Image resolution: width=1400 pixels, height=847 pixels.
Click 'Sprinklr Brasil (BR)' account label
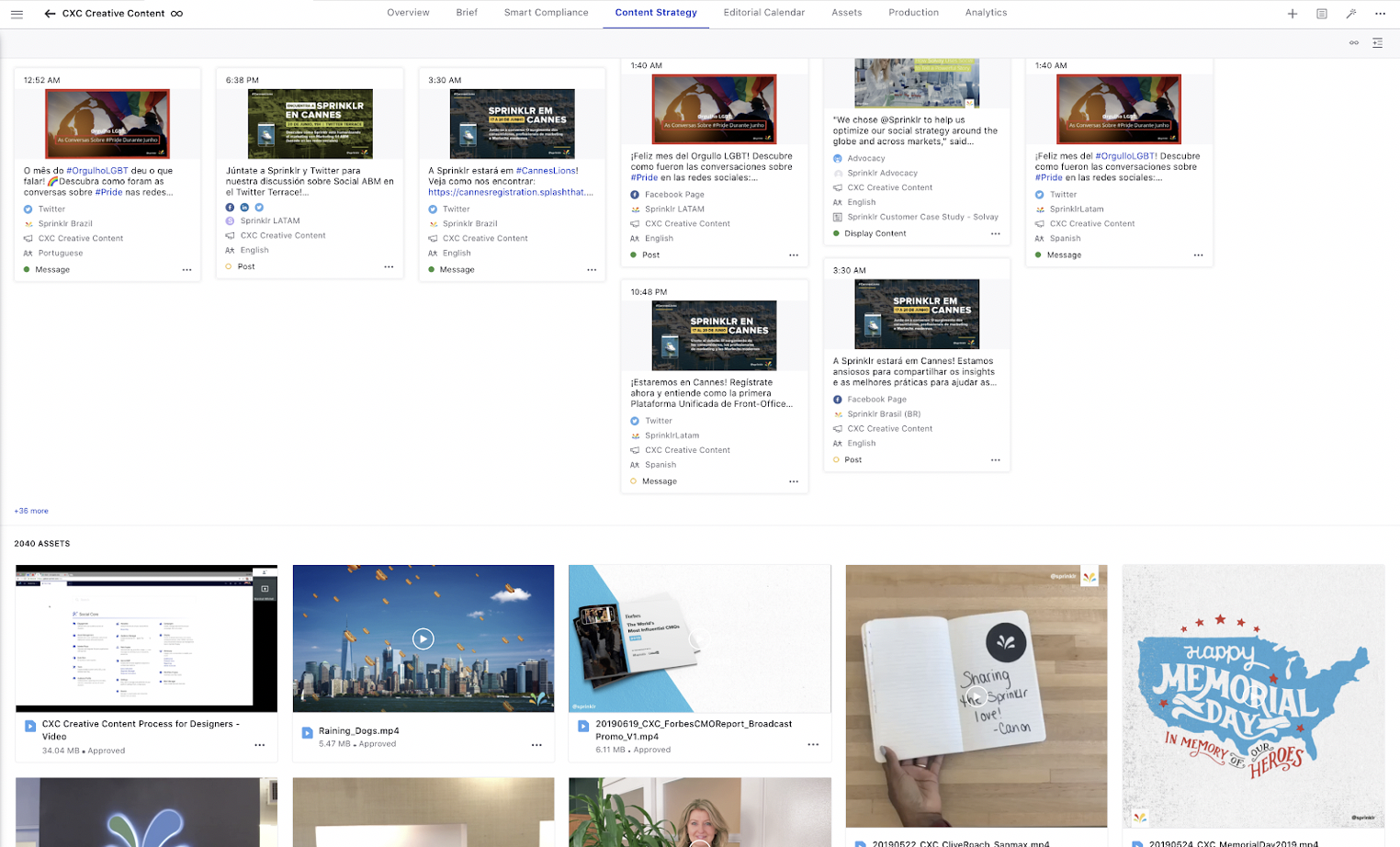point(884,414)
